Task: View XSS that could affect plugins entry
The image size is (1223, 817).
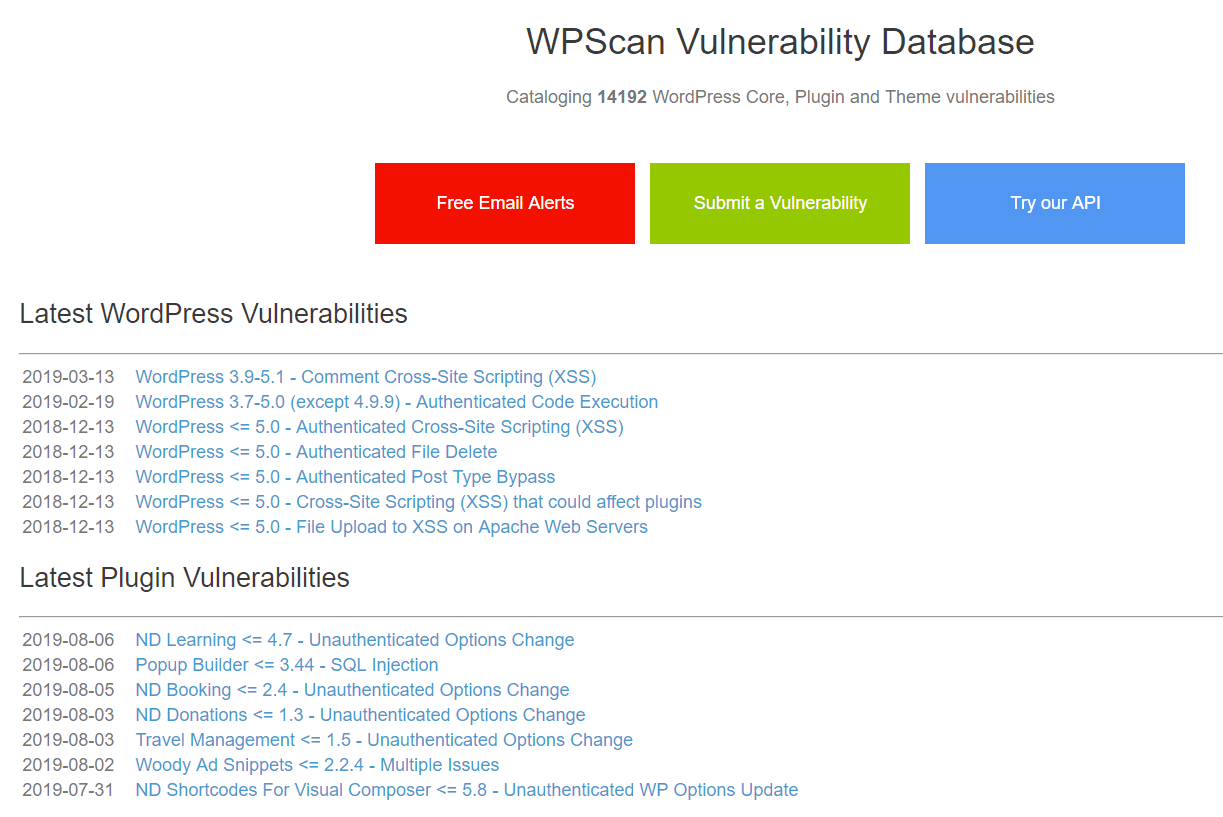Action: click(x=419, y=502)
